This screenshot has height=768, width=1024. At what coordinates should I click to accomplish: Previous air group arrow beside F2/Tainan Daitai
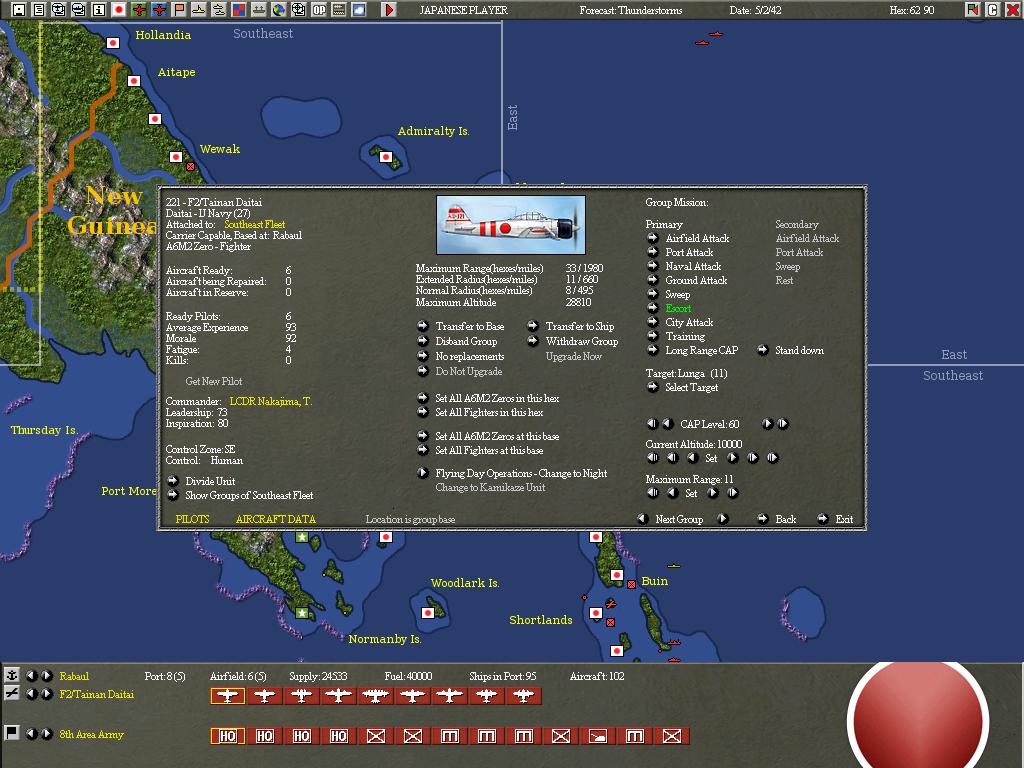31,694
